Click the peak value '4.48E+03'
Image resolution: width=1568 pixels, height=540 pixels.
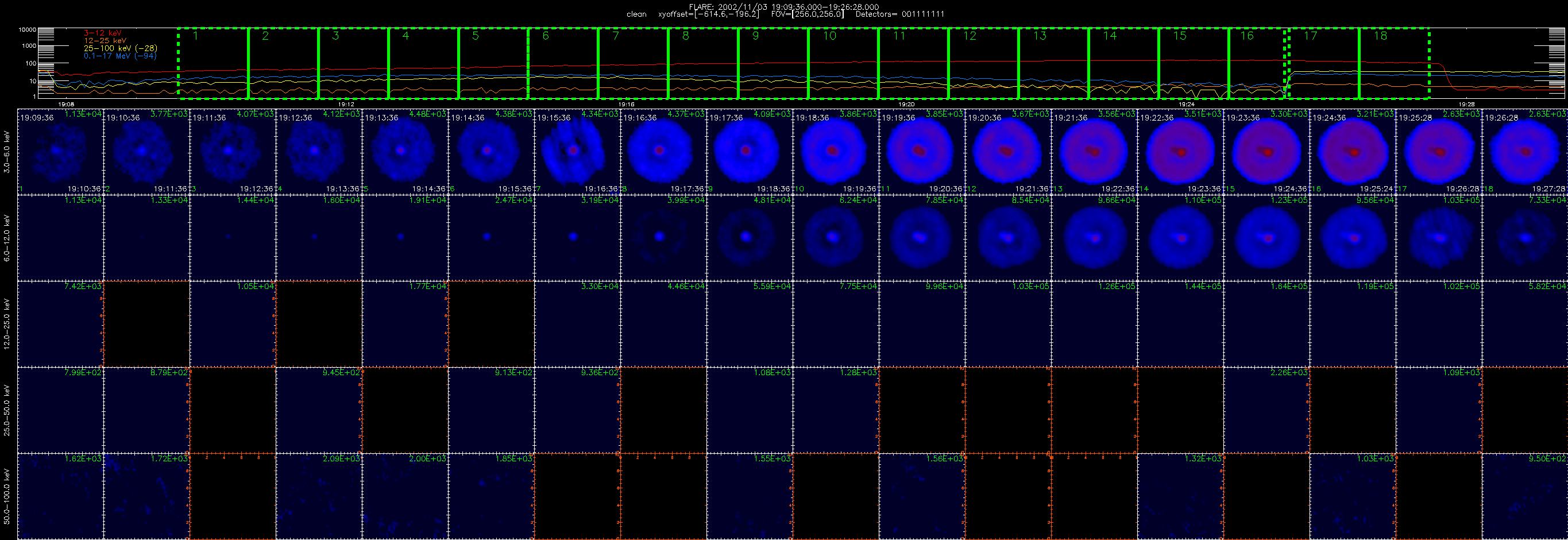(x=427, y=114)
